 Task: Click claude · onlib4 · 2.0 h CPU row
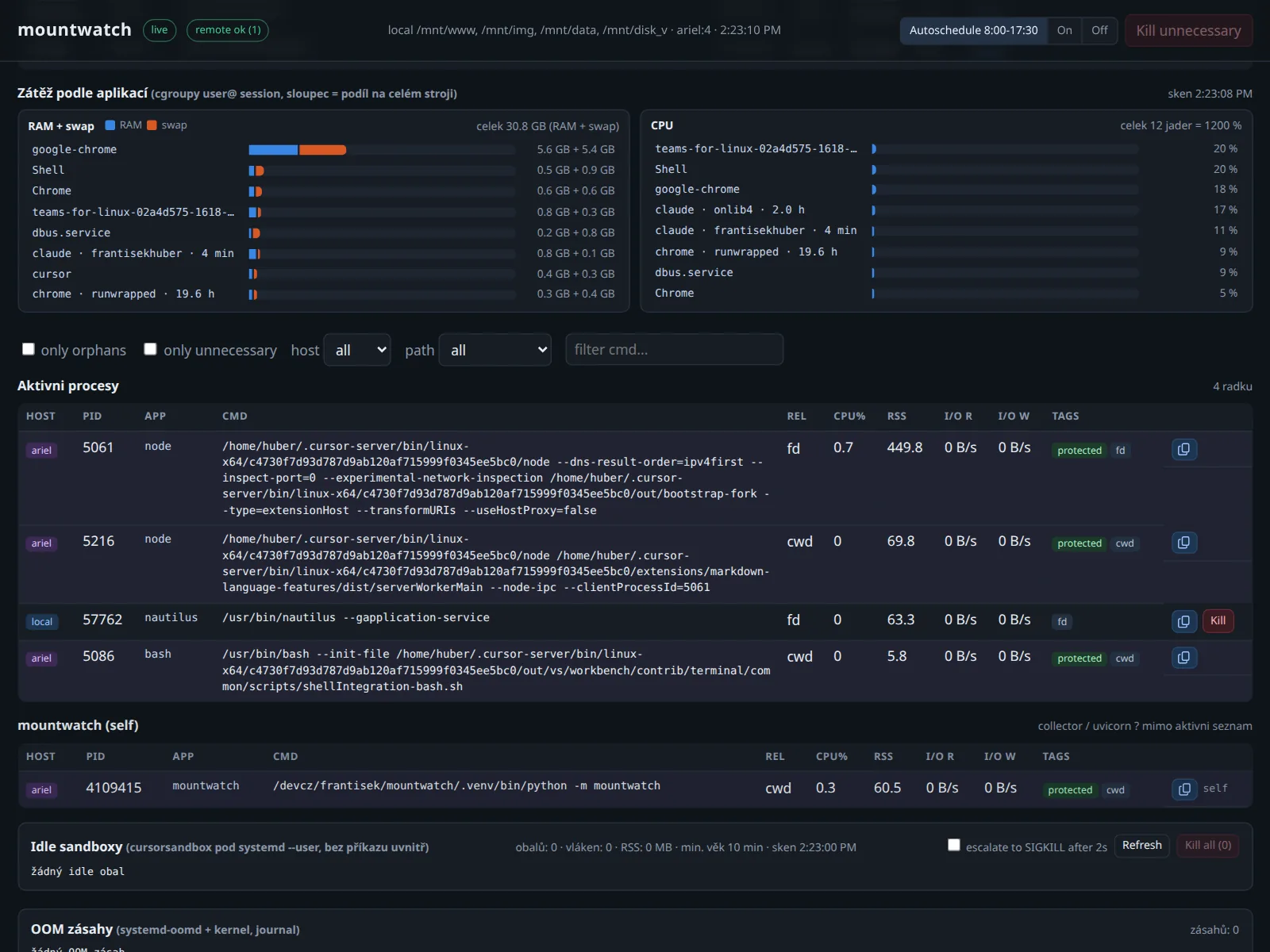pyautogui.click(x=946, y=209)
